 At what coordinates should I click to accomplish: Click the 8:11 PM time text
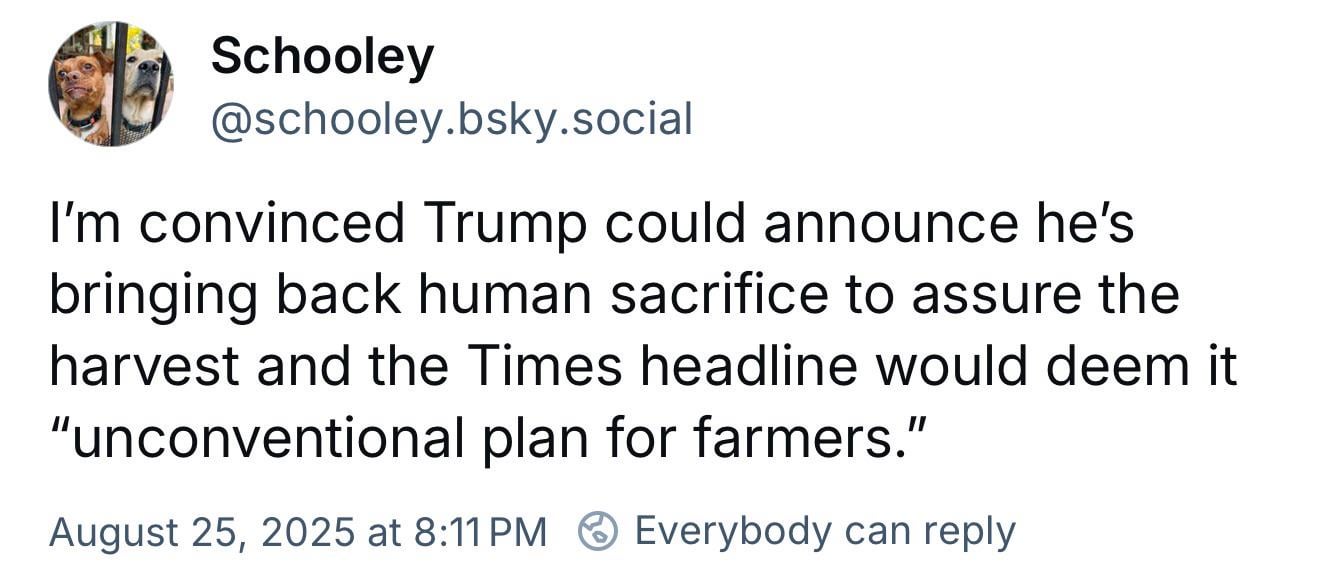(x=479, y=532)
